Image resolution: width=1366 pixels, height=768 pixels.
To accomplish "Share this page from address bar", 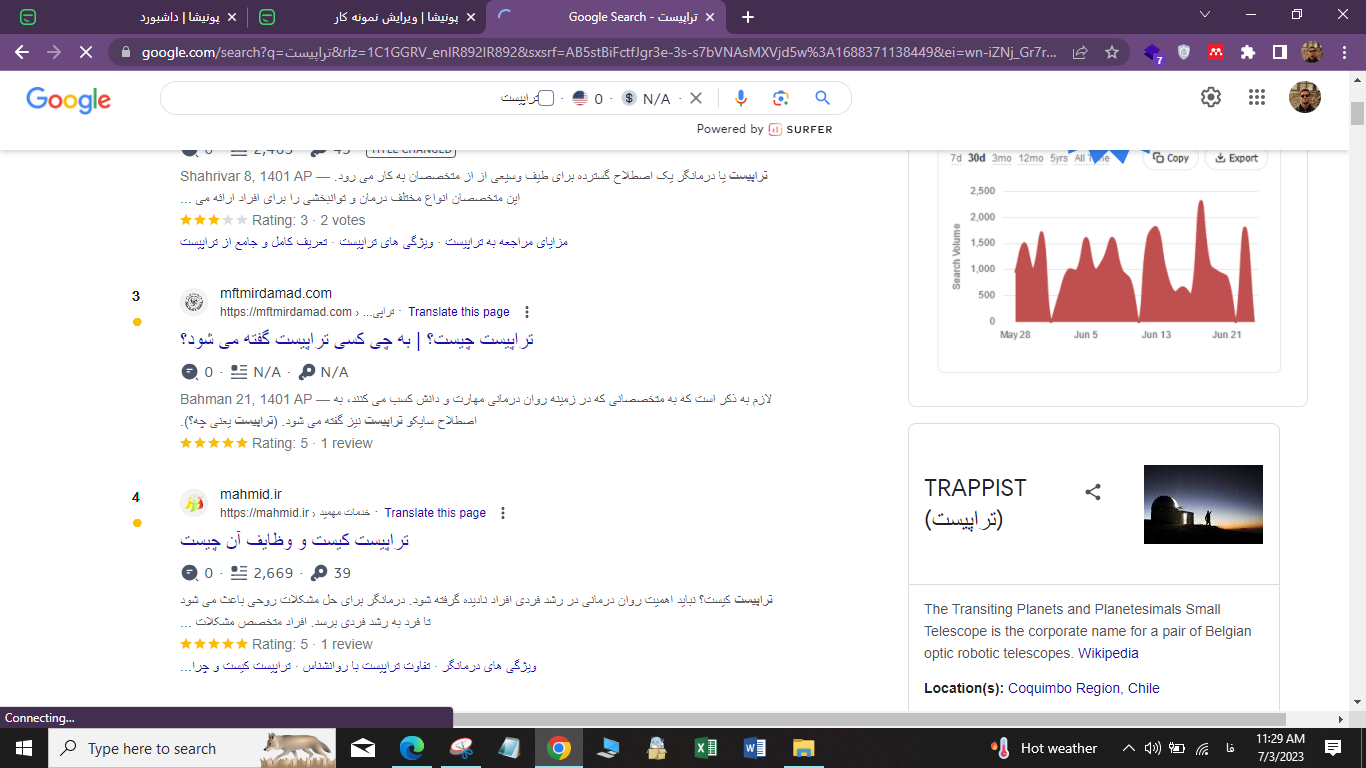I will pyautogui.click(x=1080, y=52).
